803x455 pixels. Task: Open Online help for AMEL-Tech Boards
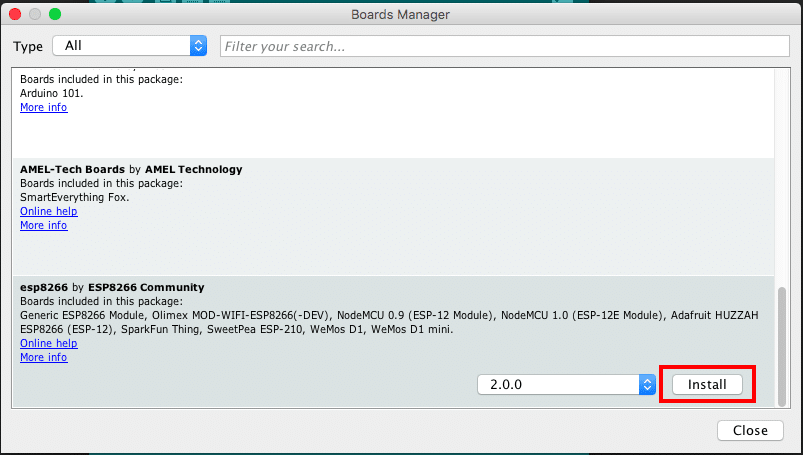(x=48, y=211)
